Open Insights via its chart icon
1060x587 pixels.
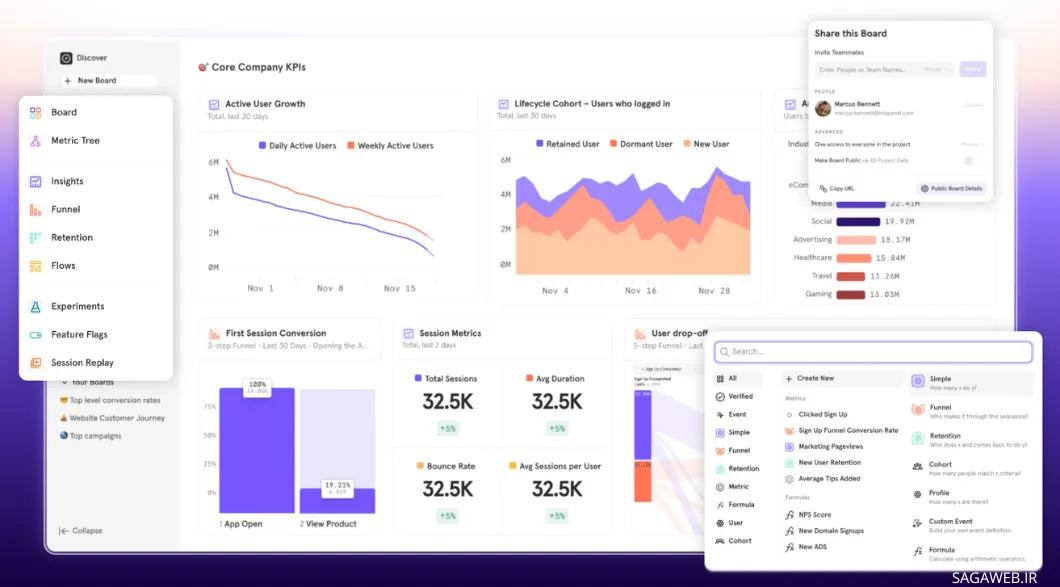click(35, 182)
